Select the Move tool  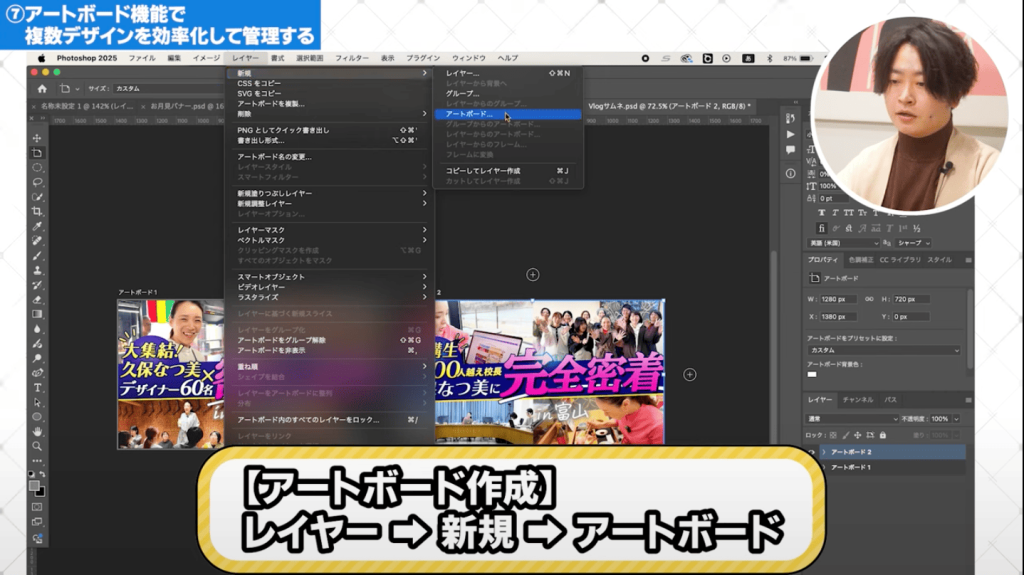(37, 138)
